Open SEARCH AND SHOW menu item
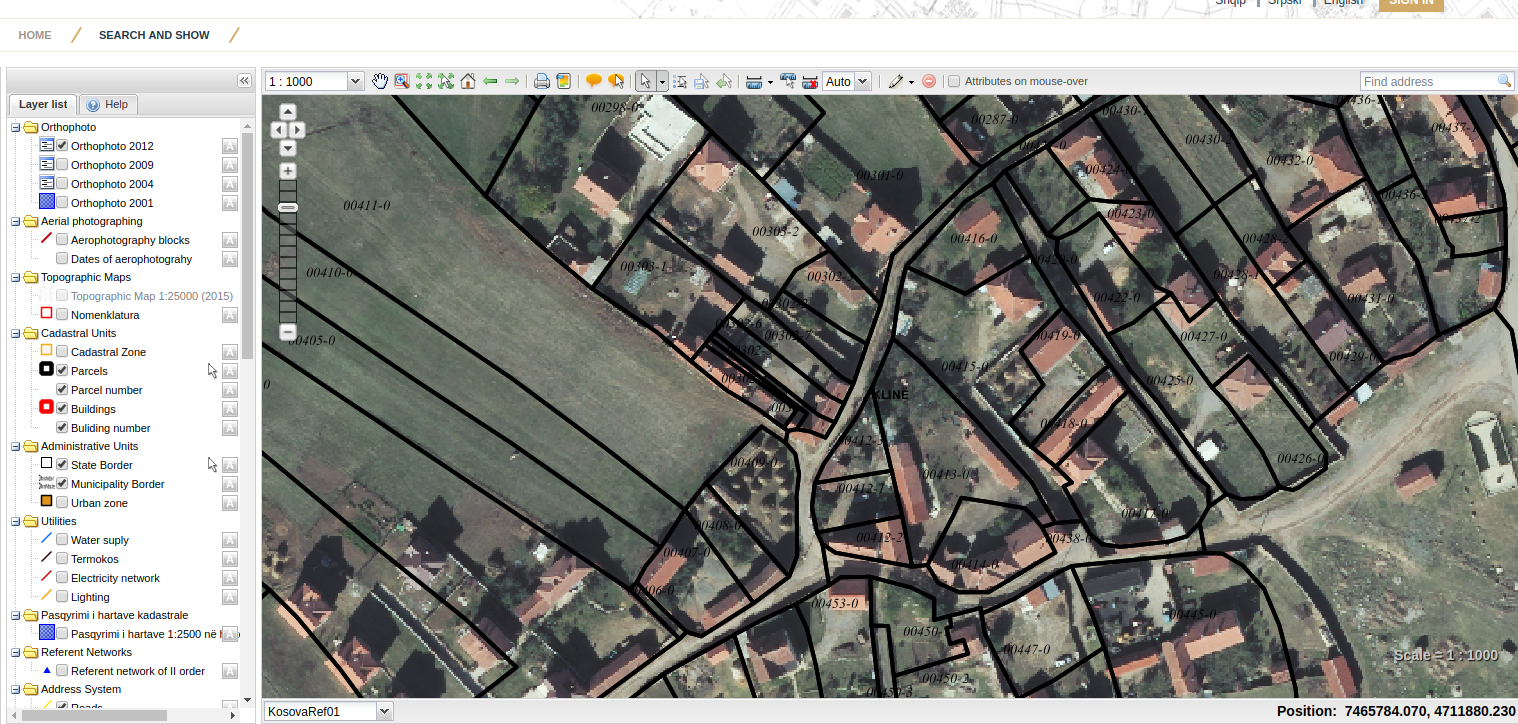 154,35
